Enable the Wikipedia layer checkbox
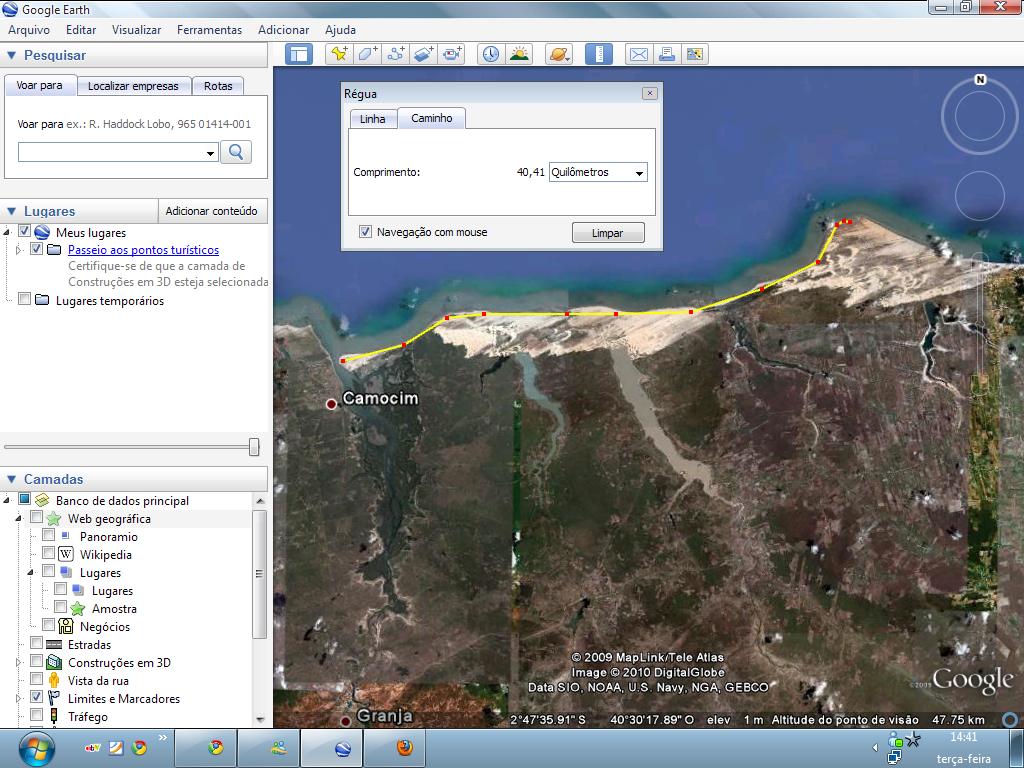This screenshot has width=1024, height=768. point(49,555)
